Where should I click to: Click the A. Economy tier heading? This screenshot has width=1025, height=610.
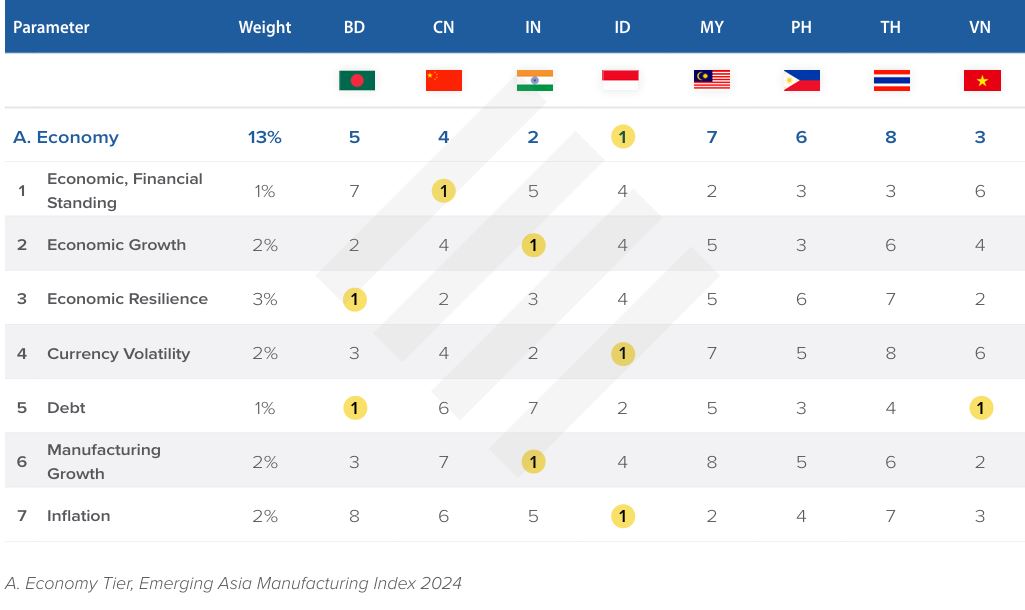pyautogui.click(x=66, y=137)
